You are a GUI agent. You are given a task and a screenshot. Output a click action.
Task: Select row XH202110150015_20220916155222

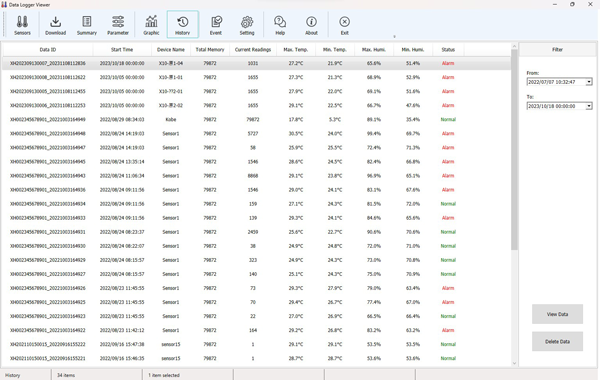coord(256,344)
